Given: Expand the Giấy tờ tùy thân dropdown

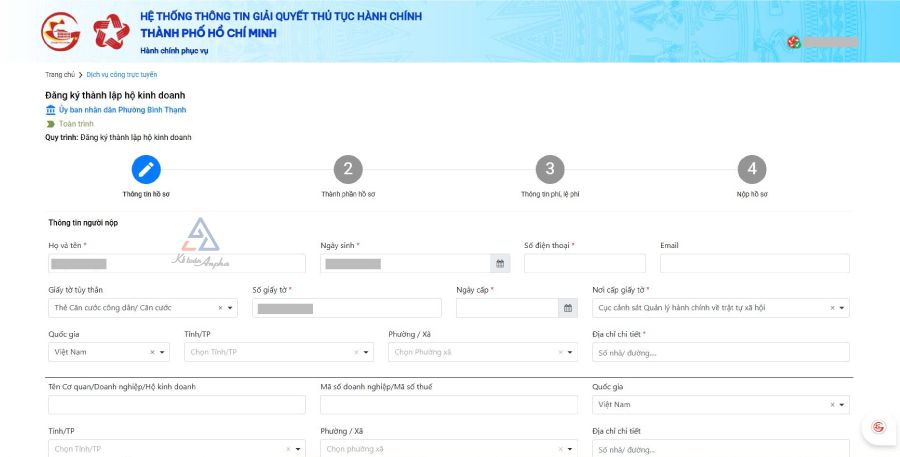Looking at the screenshot, I should [232, 308].
